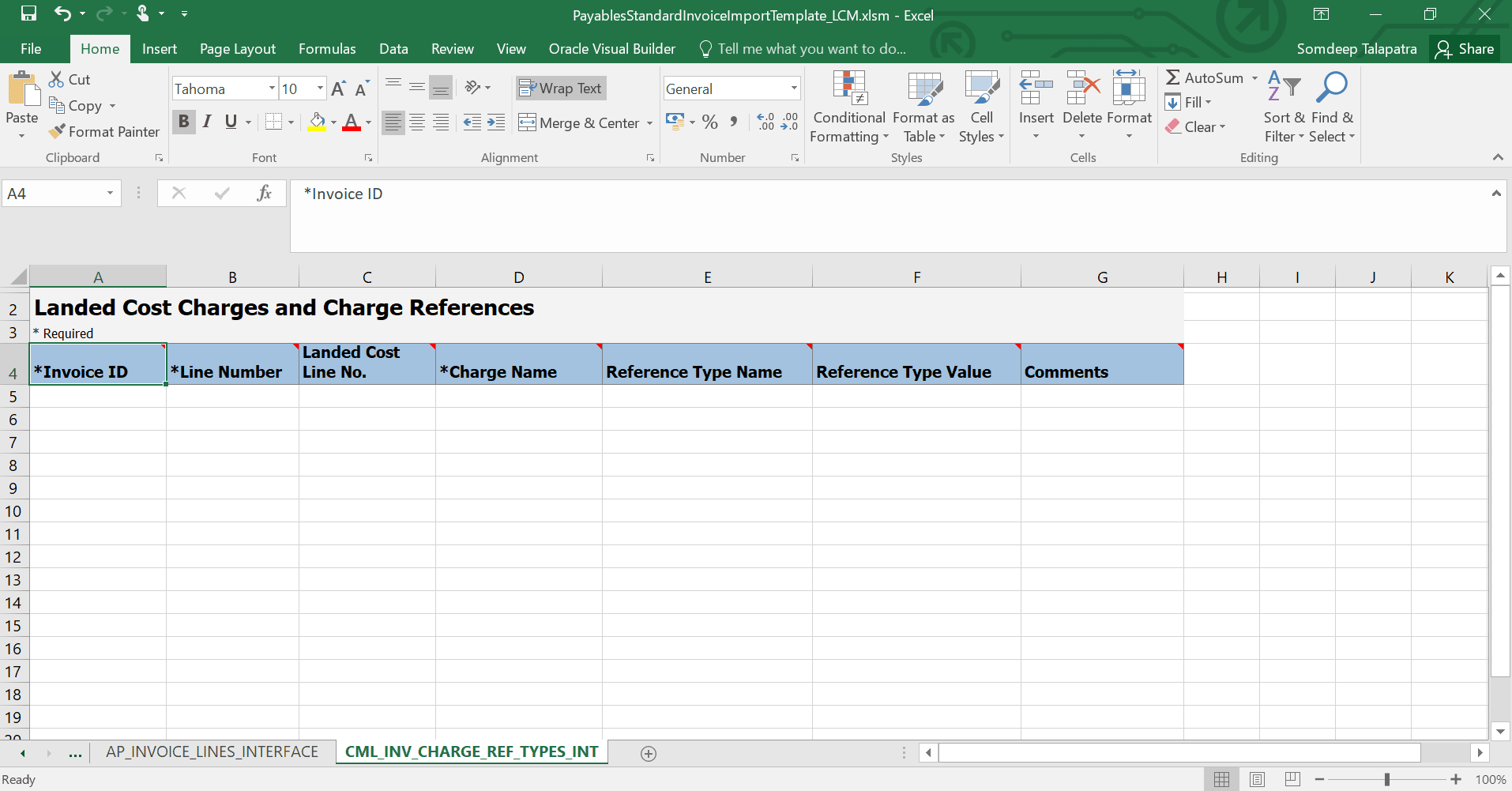Expand the Fill dropdown

coord(1208,102)
